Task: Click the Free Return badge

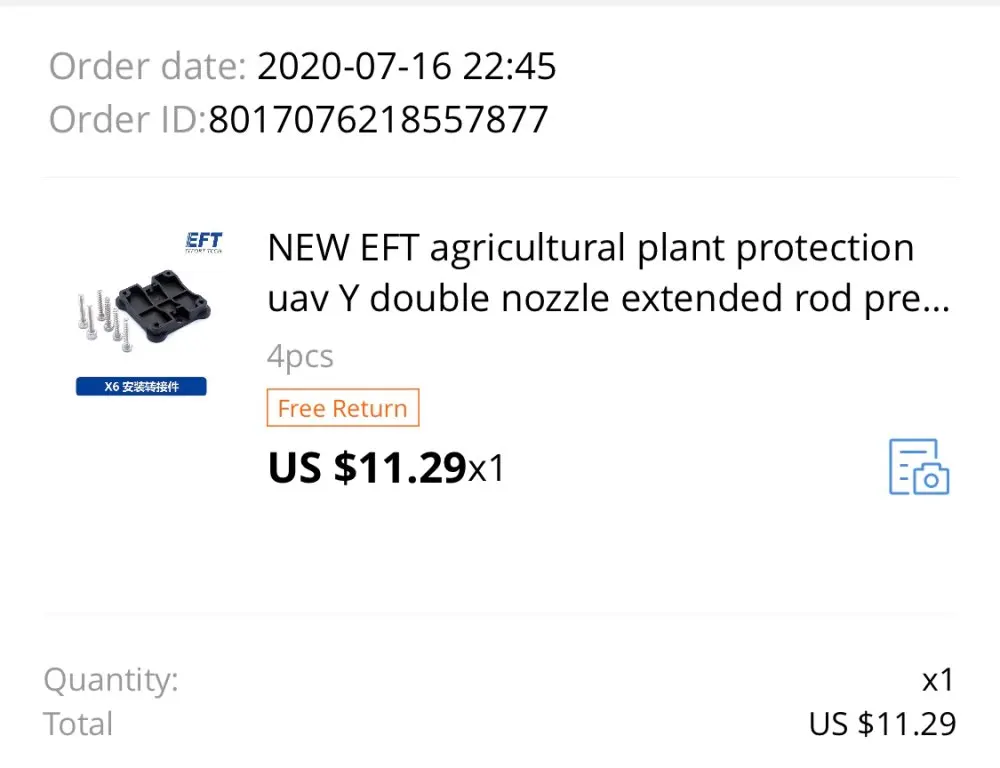Action: click(342, 408)
